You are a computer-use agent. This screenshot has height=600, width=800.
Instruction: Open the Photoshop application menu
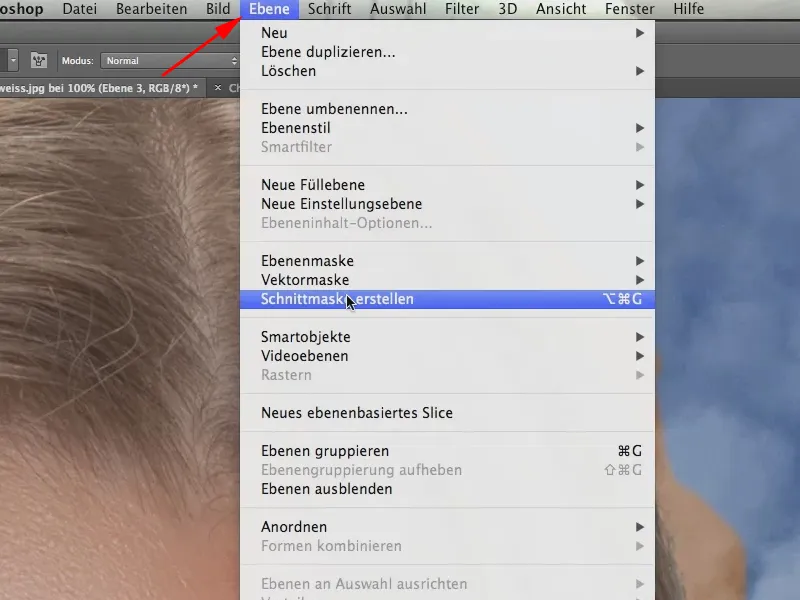tap(21, 9)
